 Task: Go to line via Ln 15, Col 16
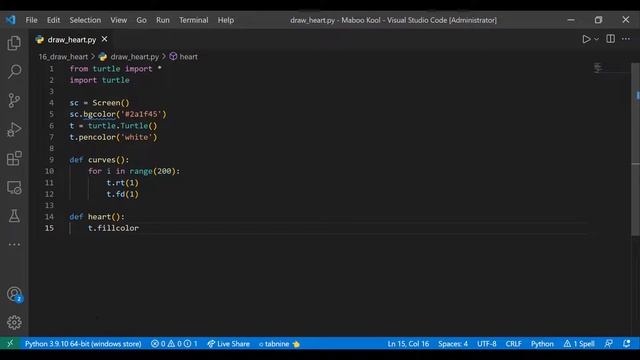[408, 344]
